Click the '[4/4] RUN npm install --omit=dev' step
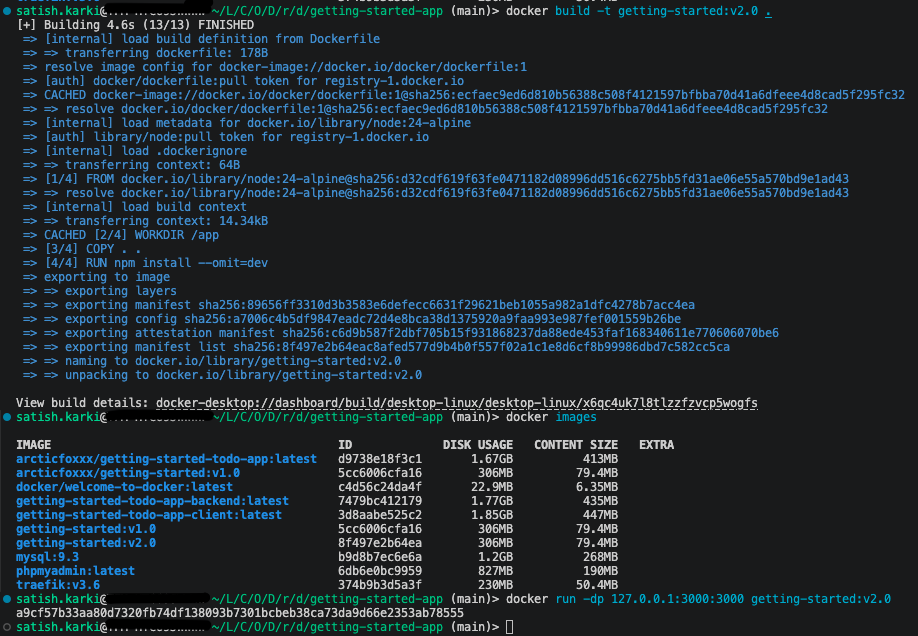Screen dimensions: 918x636 click(x=145, y=263)
